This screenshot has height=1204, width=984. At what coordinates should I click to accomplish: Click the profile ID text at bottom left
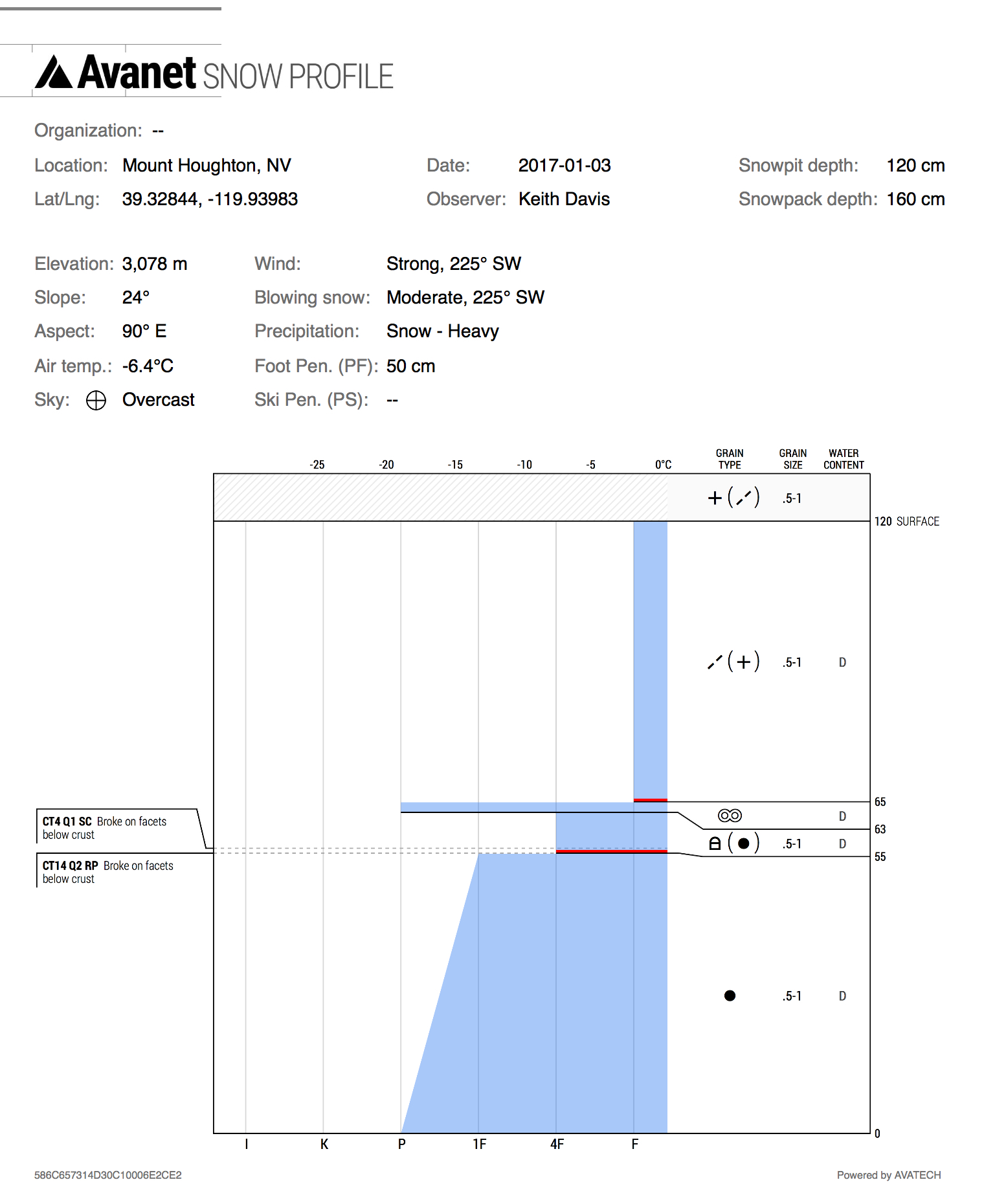[x=108, y=1175]
